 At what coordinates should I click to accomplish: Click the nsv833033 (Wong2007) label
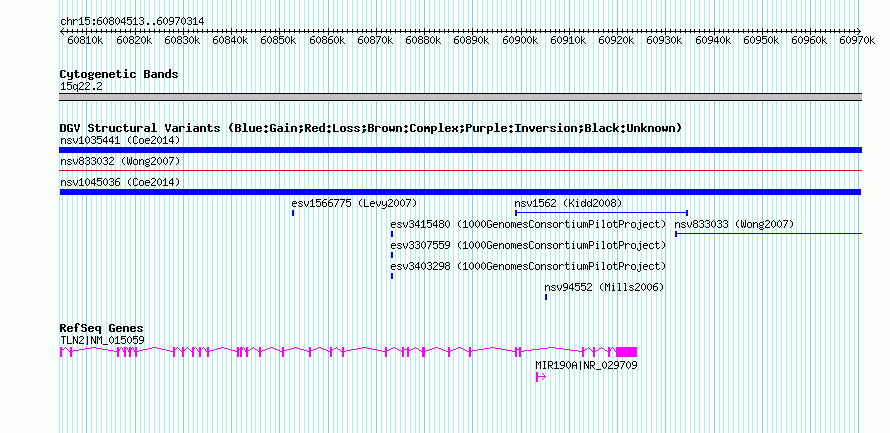coord(734,224)
